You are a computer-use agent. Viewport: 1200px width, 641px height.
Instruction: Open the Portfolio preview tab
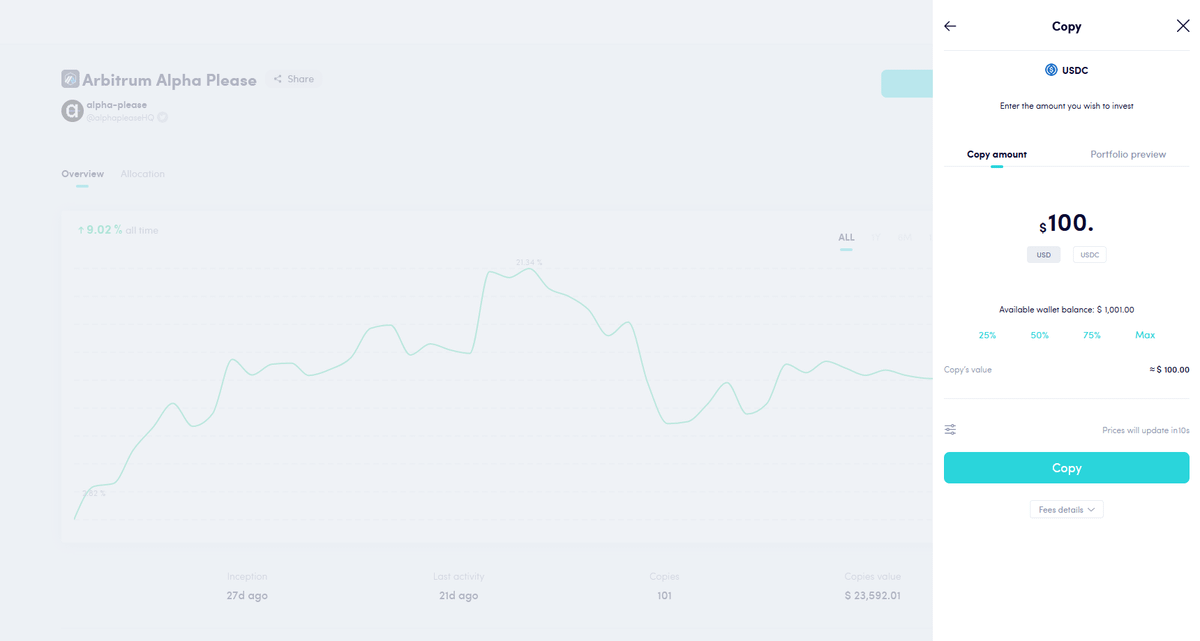(1127, 154)
